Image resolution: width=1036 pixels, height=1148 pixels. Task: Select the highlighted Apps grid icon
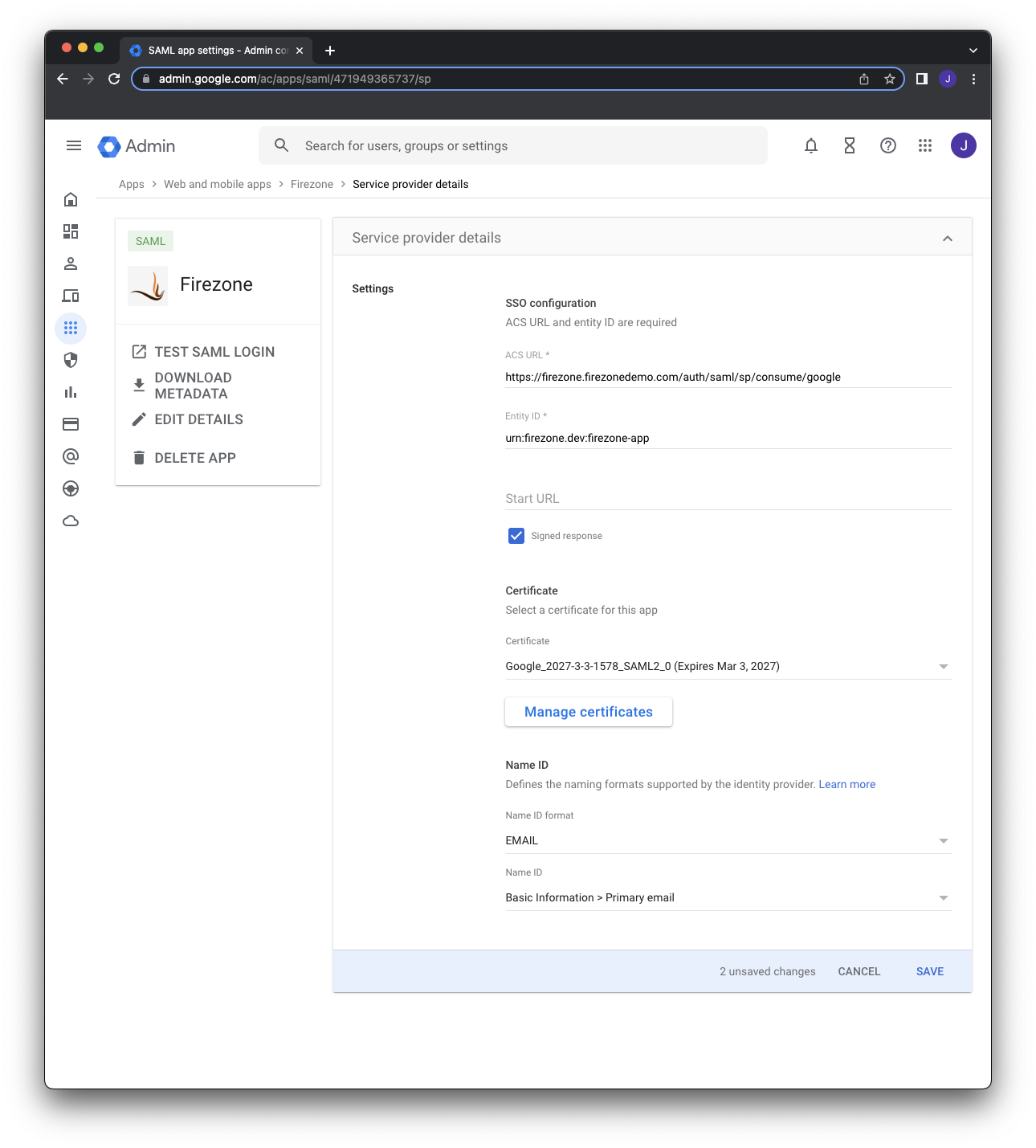tap(71, 328)
